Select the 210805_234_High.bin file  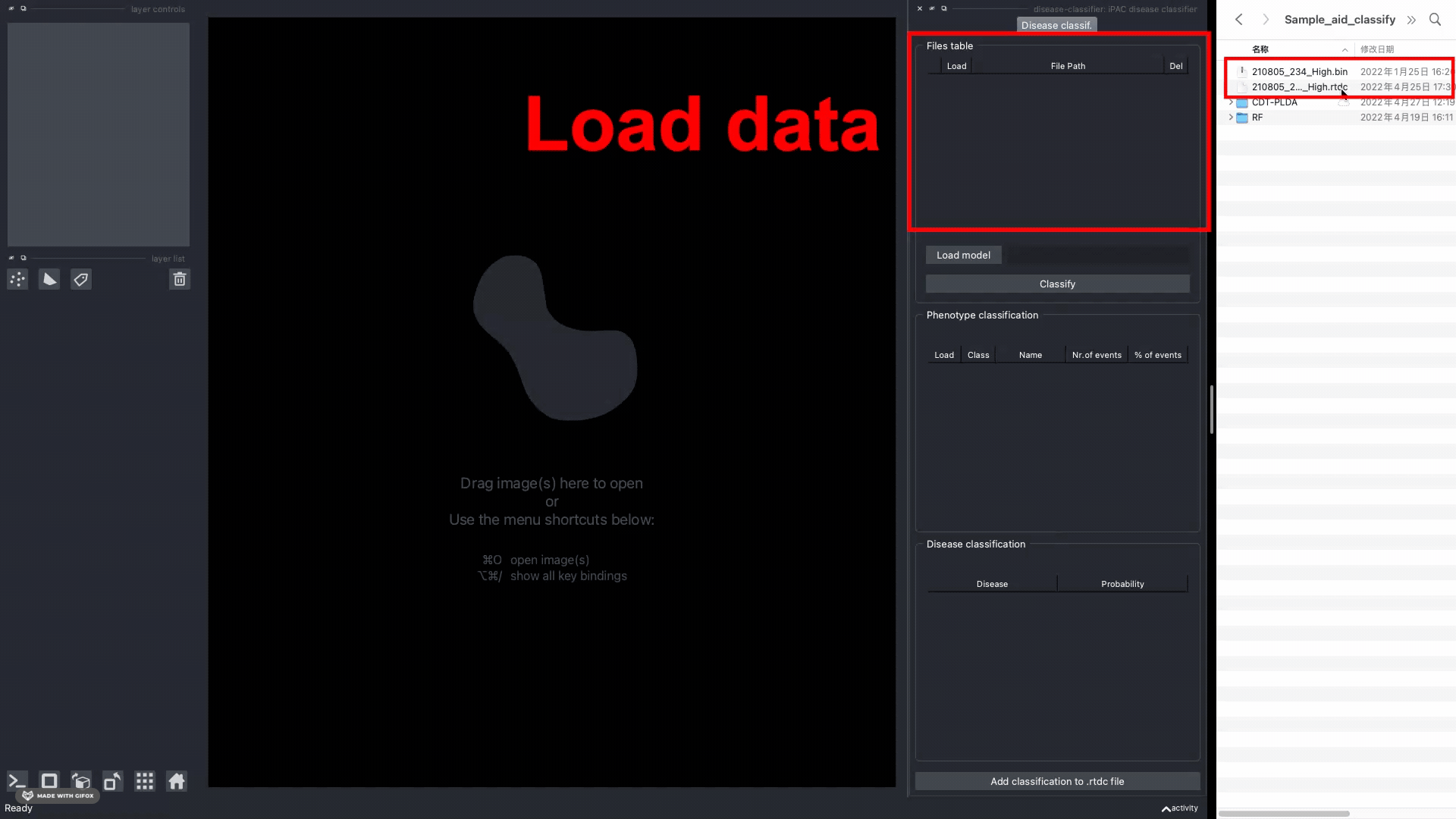(x=1299, y=72)
